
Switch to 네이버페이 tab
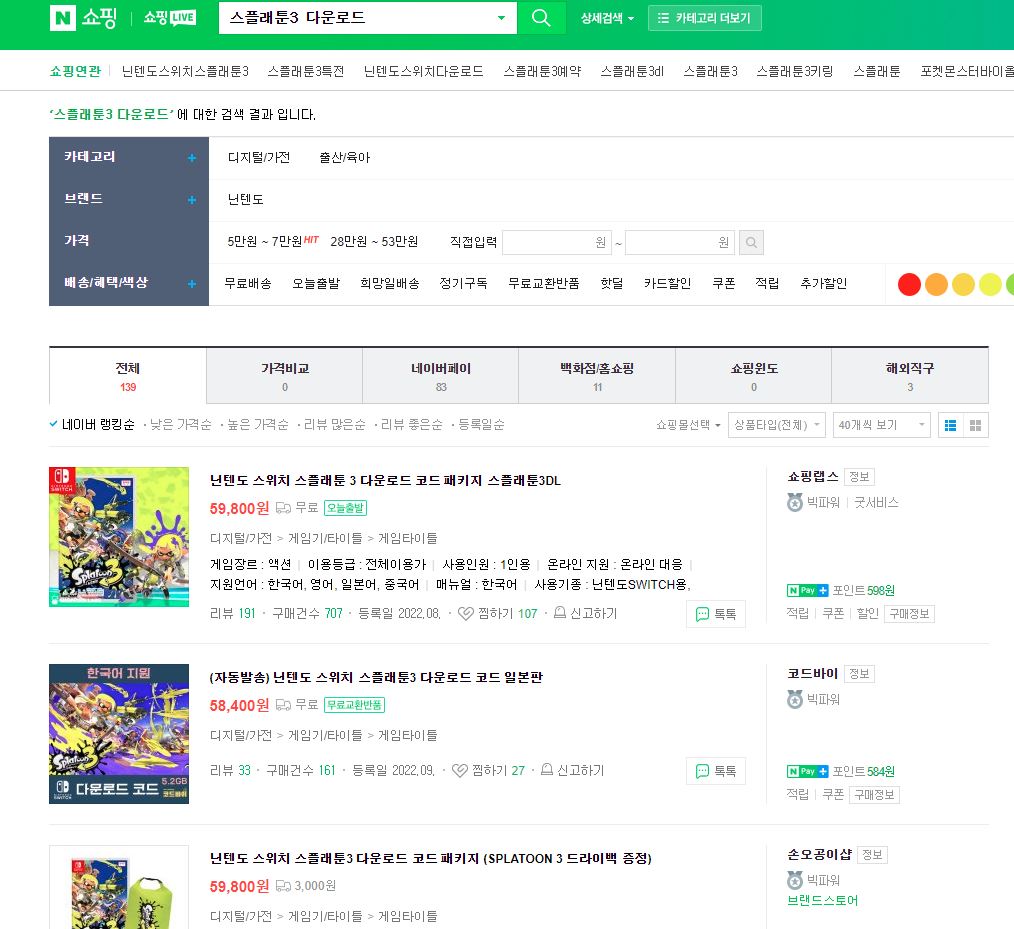(x=441, y=376)
